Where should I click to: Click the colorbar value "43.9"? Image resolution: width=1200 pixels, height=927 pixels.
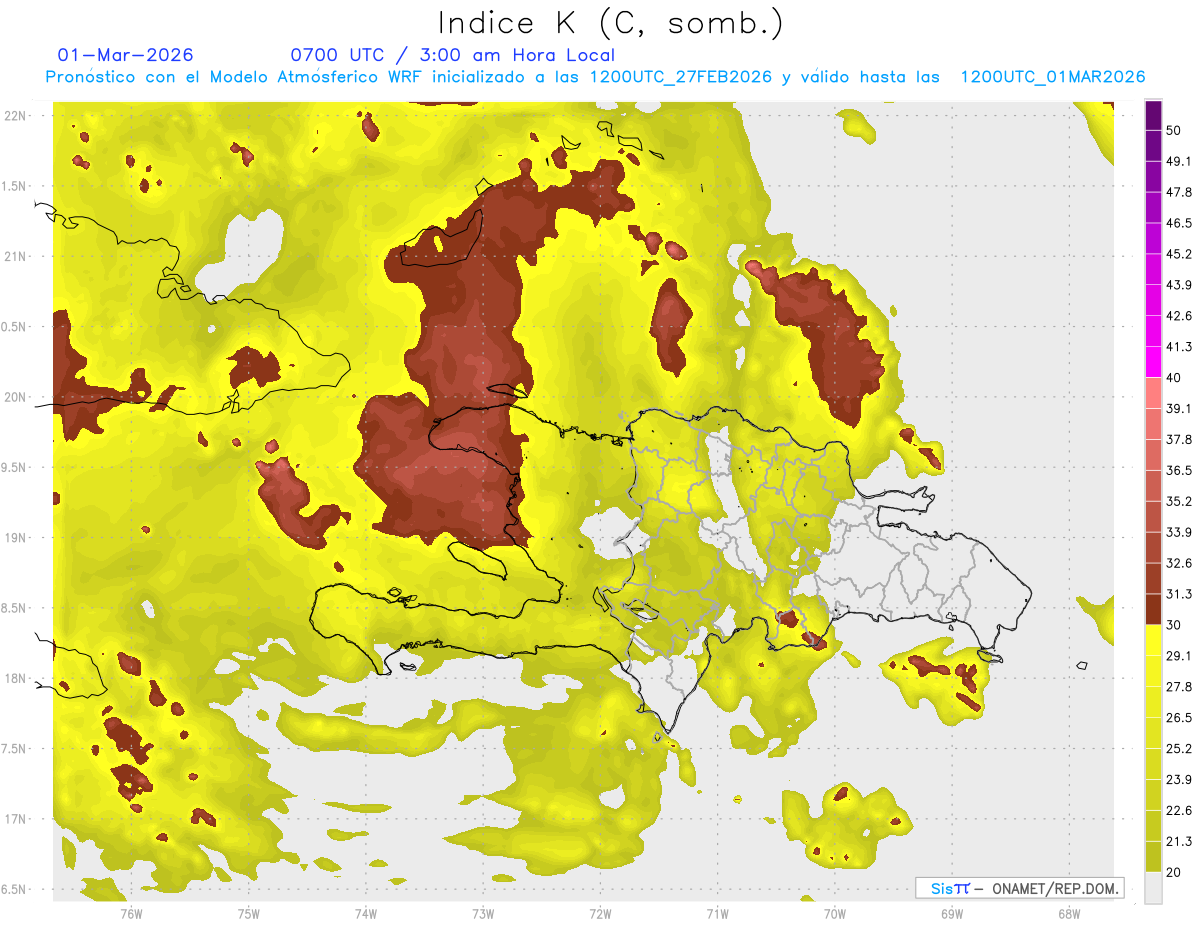(x=1179, y=285)
